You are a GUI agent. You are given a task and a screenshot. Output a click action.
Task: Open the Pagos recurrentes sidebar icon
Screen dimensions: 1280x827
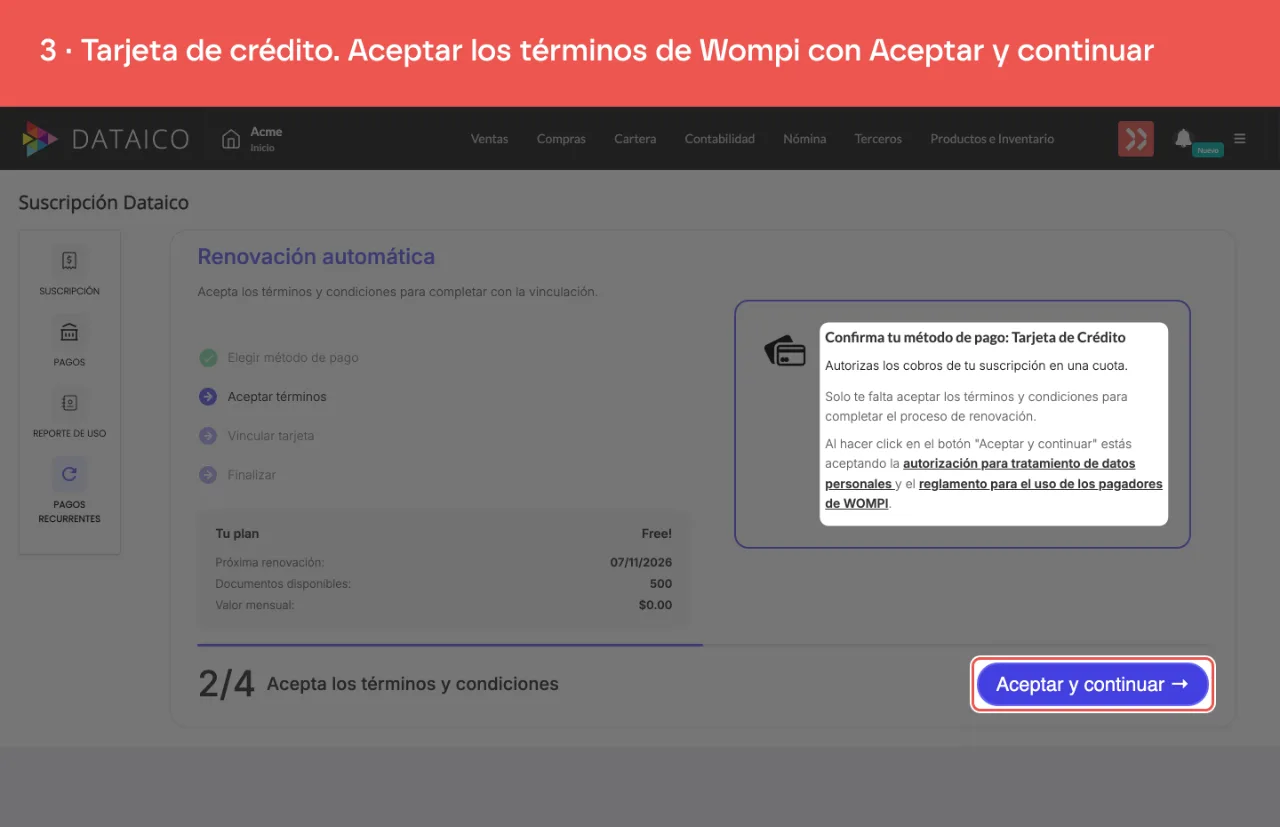click(x=69, y=474)
